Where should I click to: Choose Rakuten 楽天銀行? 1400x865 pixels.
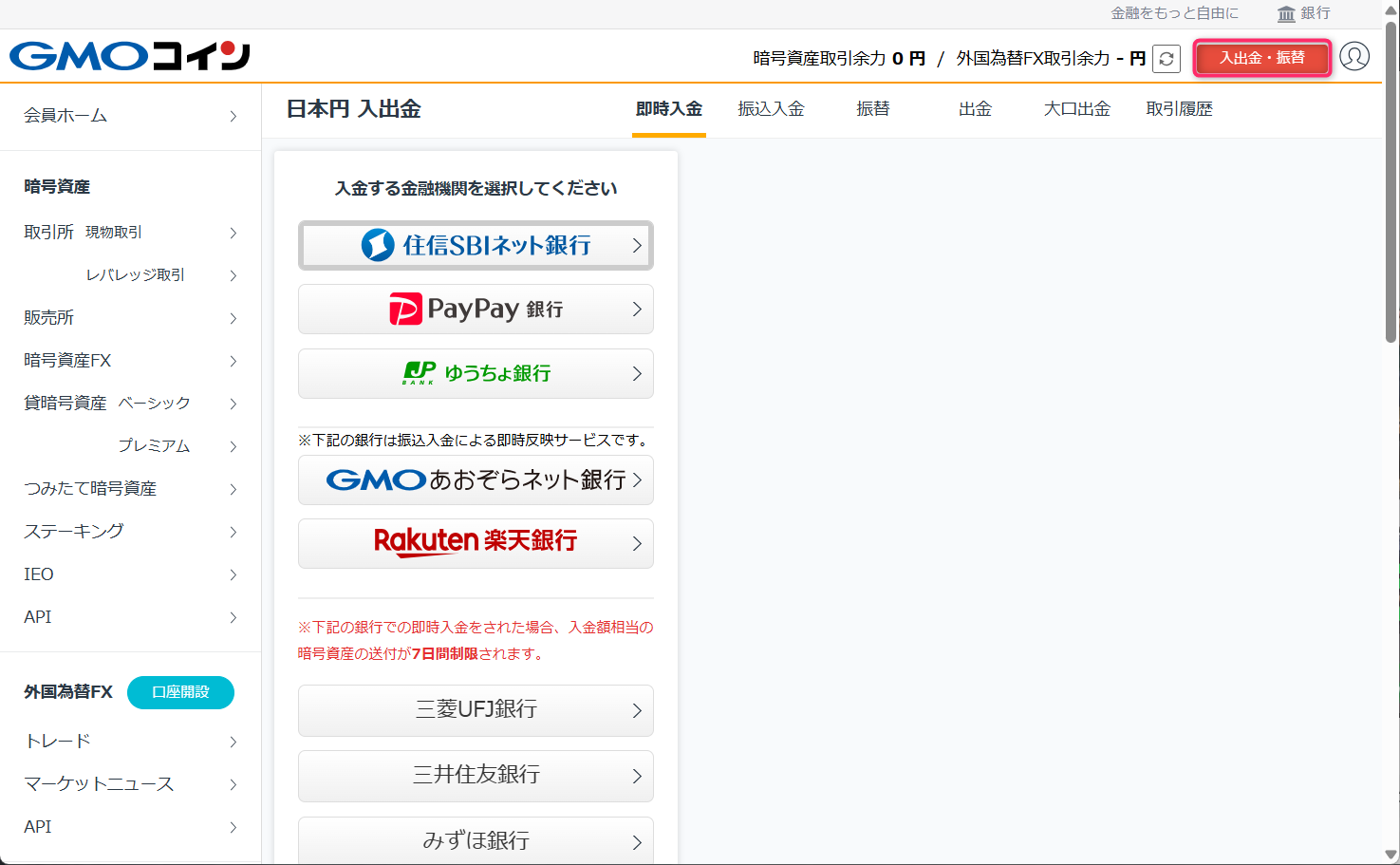coord(475,542)
